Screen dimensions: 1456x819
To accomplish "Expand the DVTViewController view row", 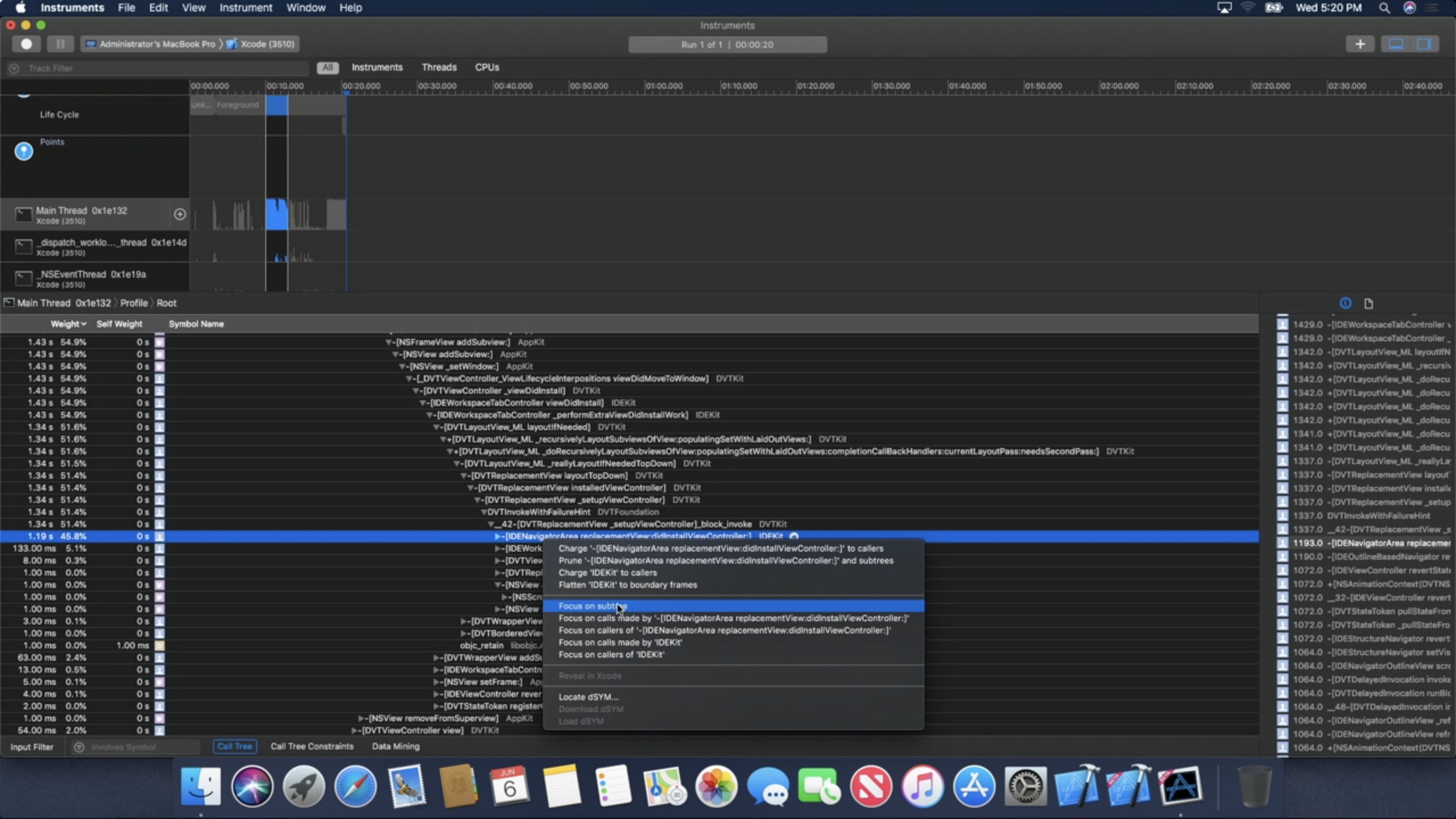I will point(354,731).
